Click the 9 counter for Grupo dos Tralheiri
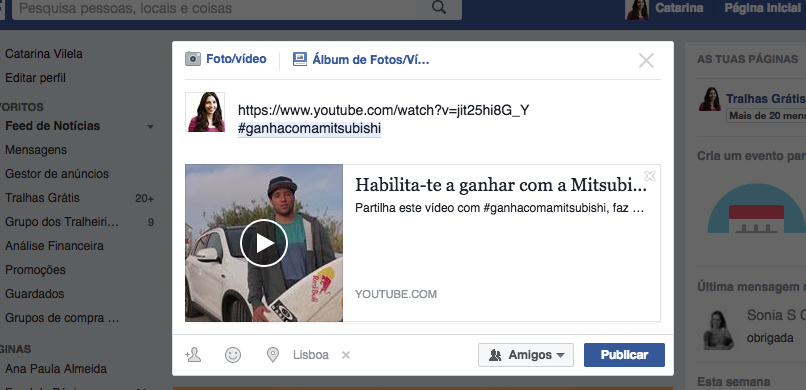This screenshot has height=390, width=806. coord(151,222)
